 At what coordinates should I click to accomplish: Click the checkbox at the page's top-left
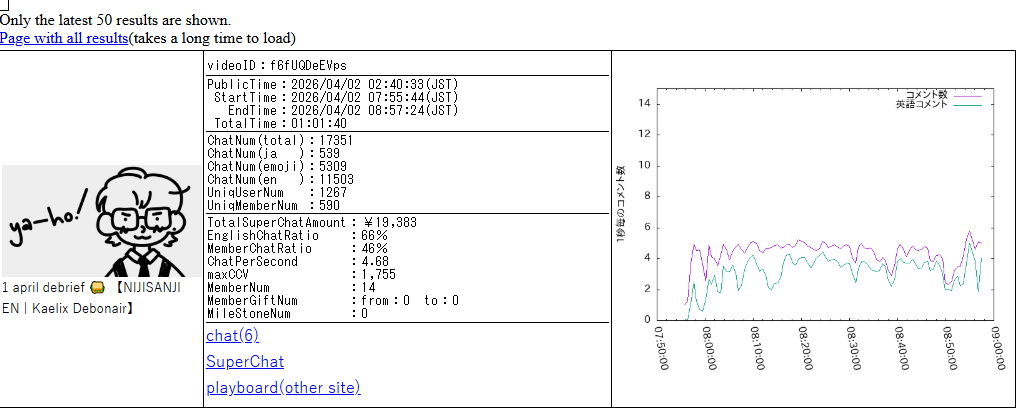(4, 5)
